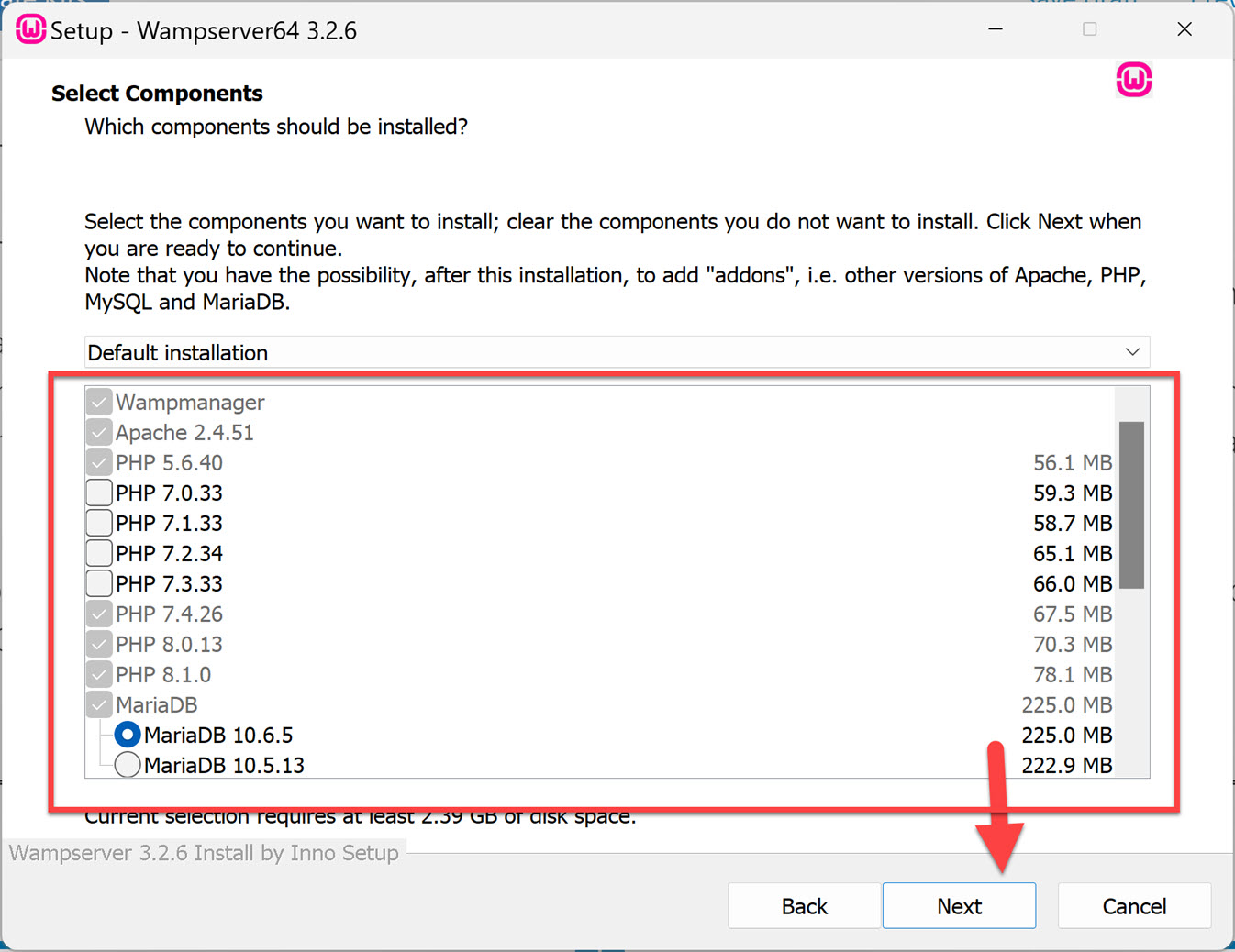Screen dimensions: 1235x952
Task: Select the MariaDB 10.6.5 radio option
Action: (128, 735)
